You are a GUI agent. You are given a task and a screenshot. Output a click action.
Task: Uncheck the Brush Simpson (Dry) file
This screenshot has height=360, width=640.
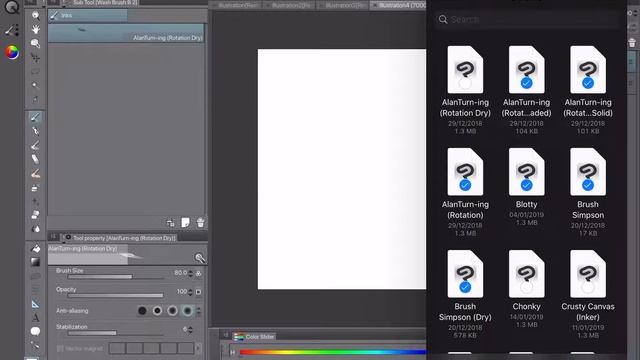point(465,287)
